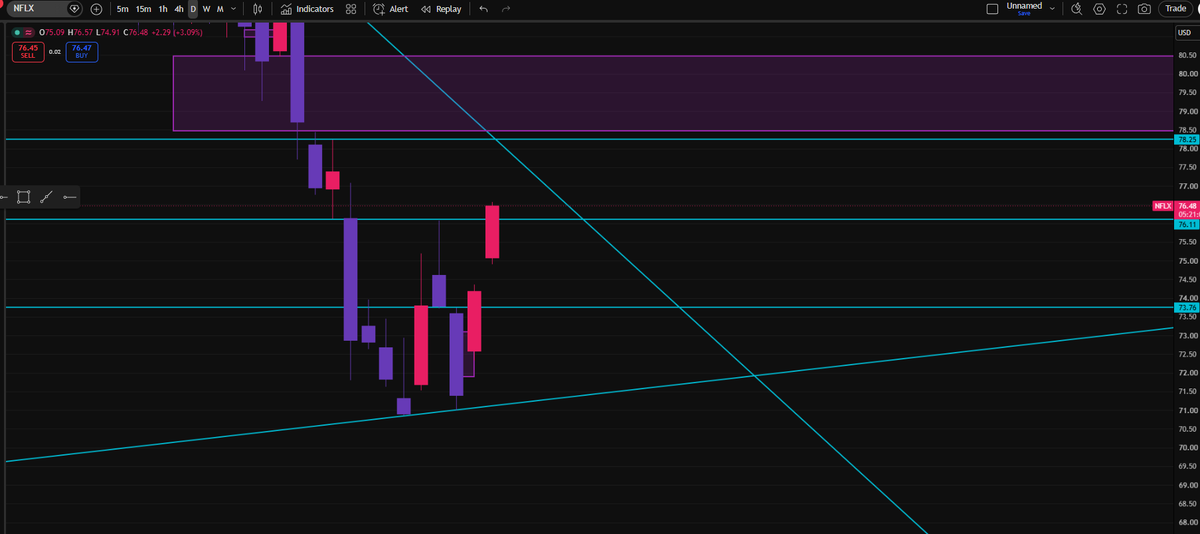Image resolution: width=1200 pixels, height=534 pixels.
Task: Open the NFLX symbol search field
Action: pos(45,9)
